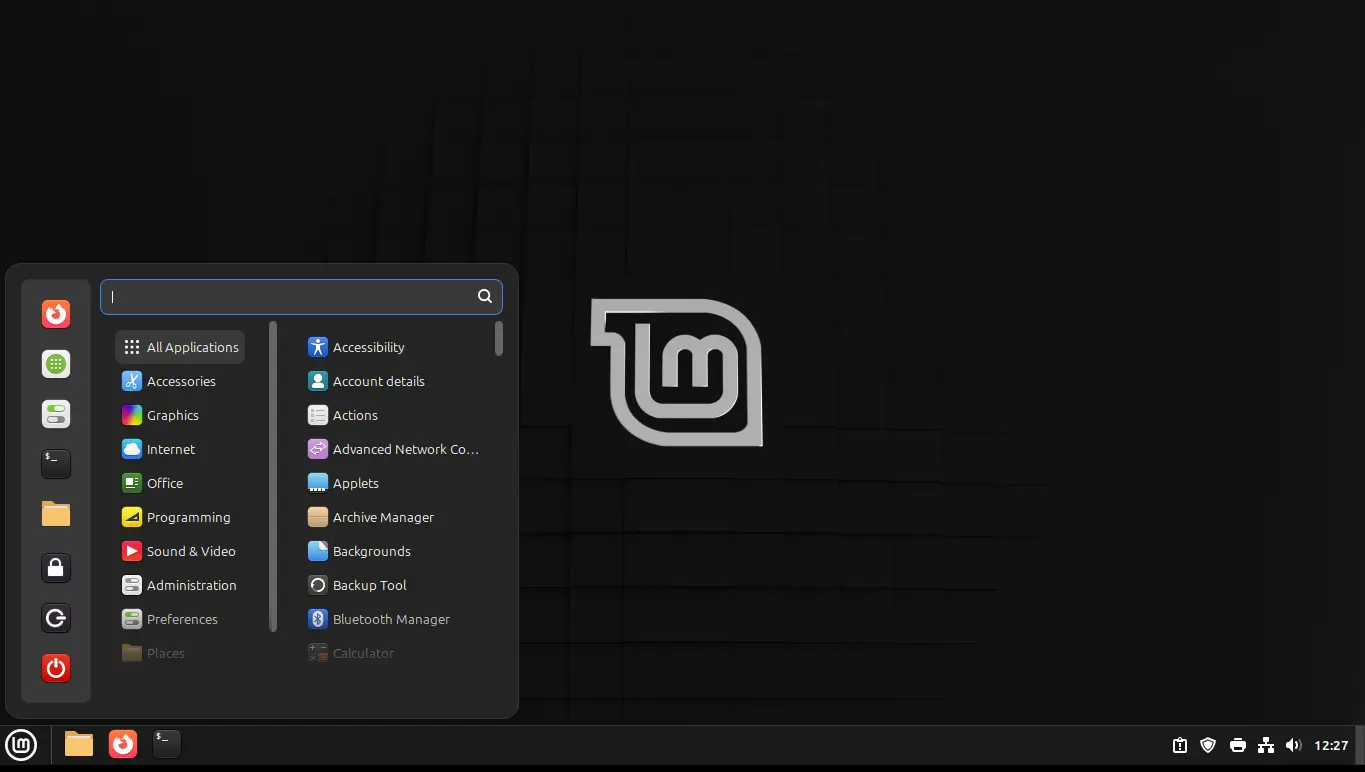The image size is (1365, 772).
Task: Launch Firefox from the bottom panel
Action: [123, 744]
